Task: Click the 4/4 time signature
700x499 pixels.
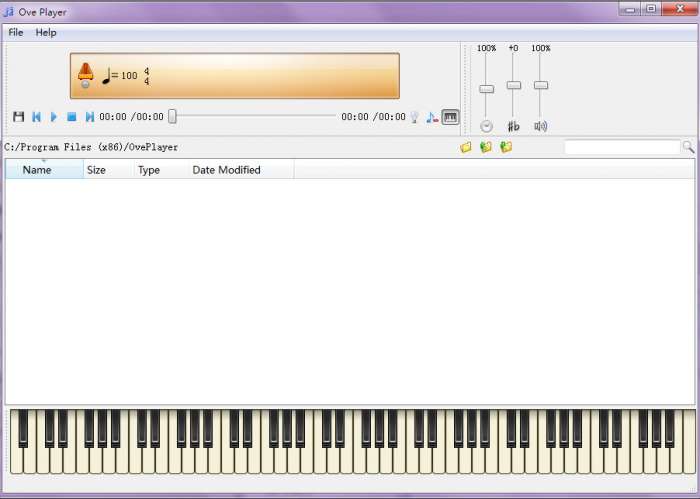Action: 146,76
